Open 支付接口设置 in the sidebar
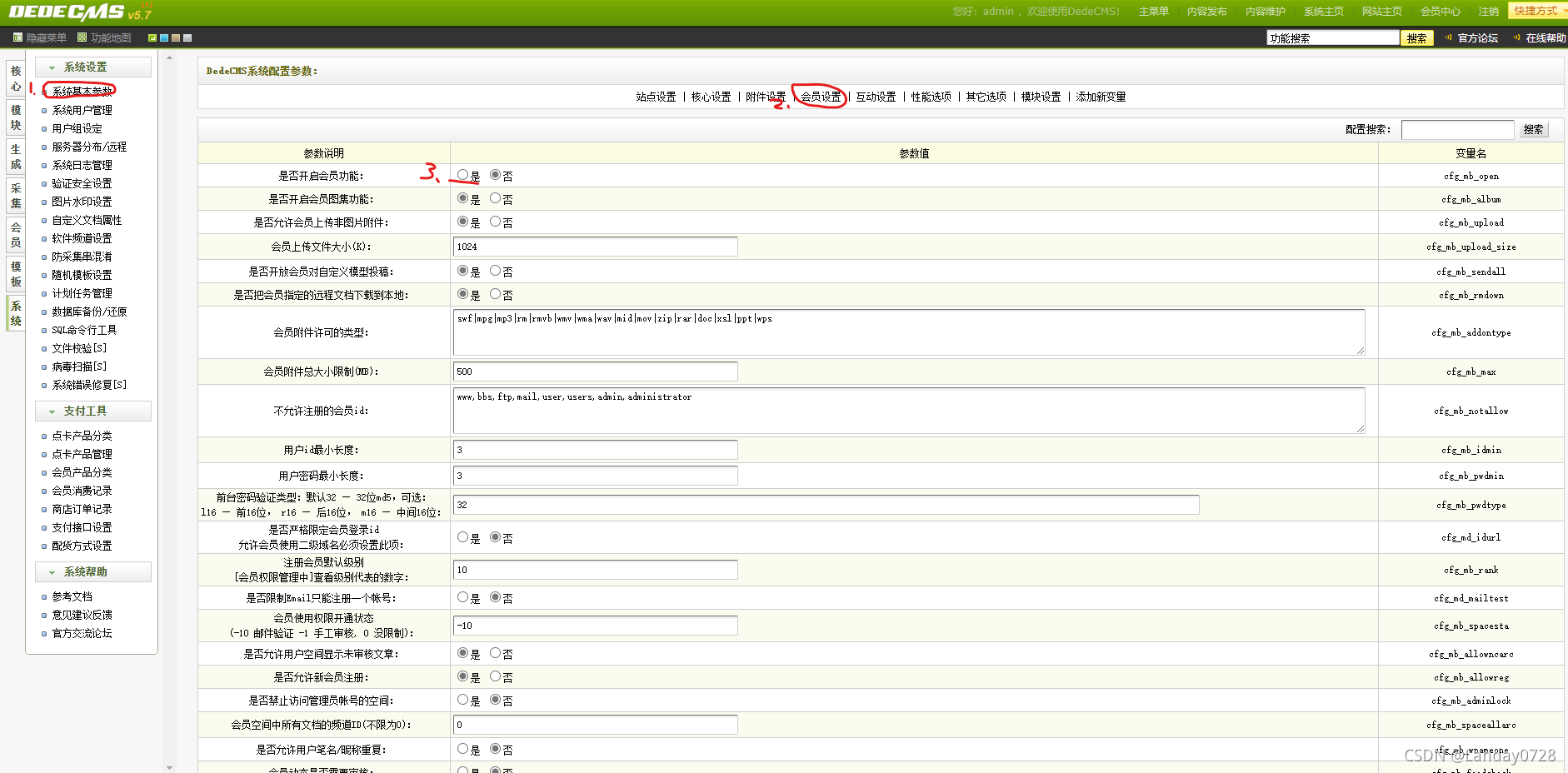The width and height of the screenshot is (1568, 773). point(82,527)
